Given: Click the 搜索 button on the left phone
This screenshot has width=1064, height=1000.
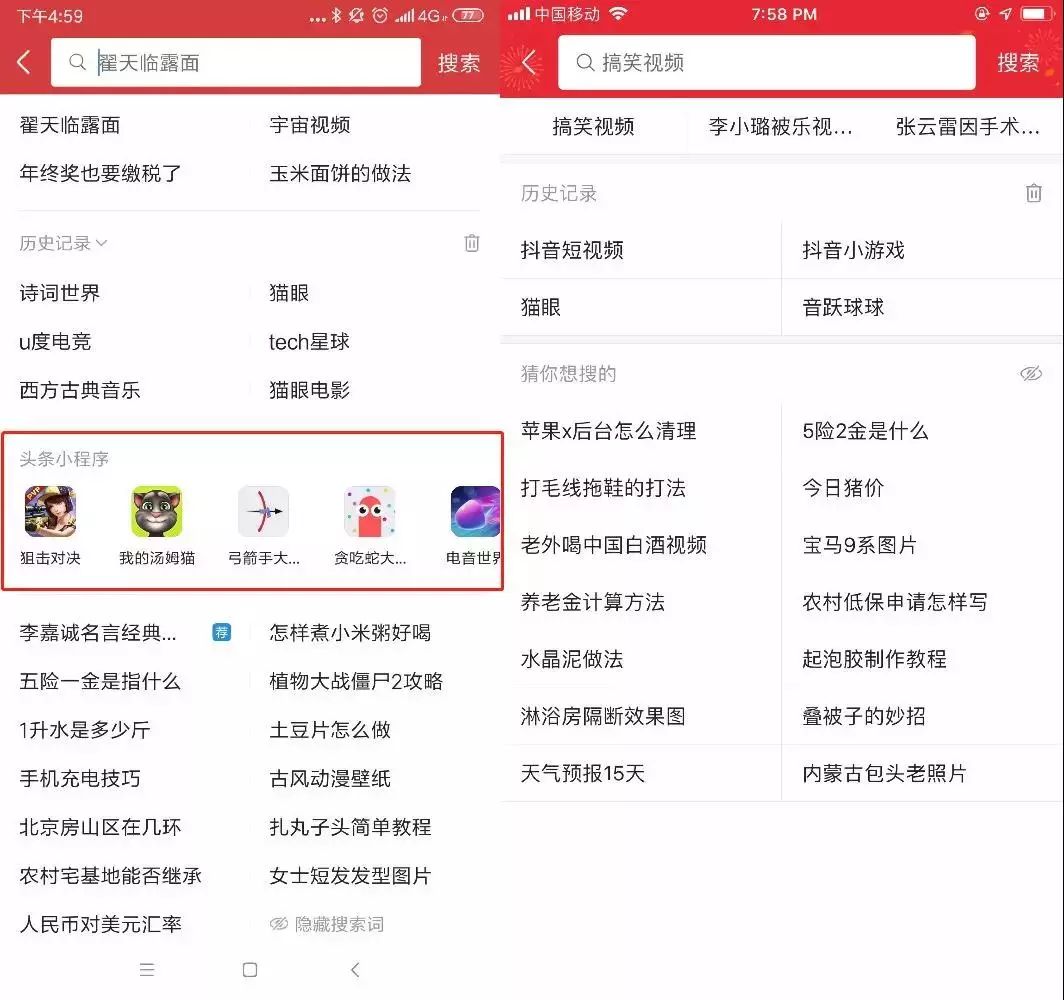Looking at the screenshot, I should click(459, 63).
